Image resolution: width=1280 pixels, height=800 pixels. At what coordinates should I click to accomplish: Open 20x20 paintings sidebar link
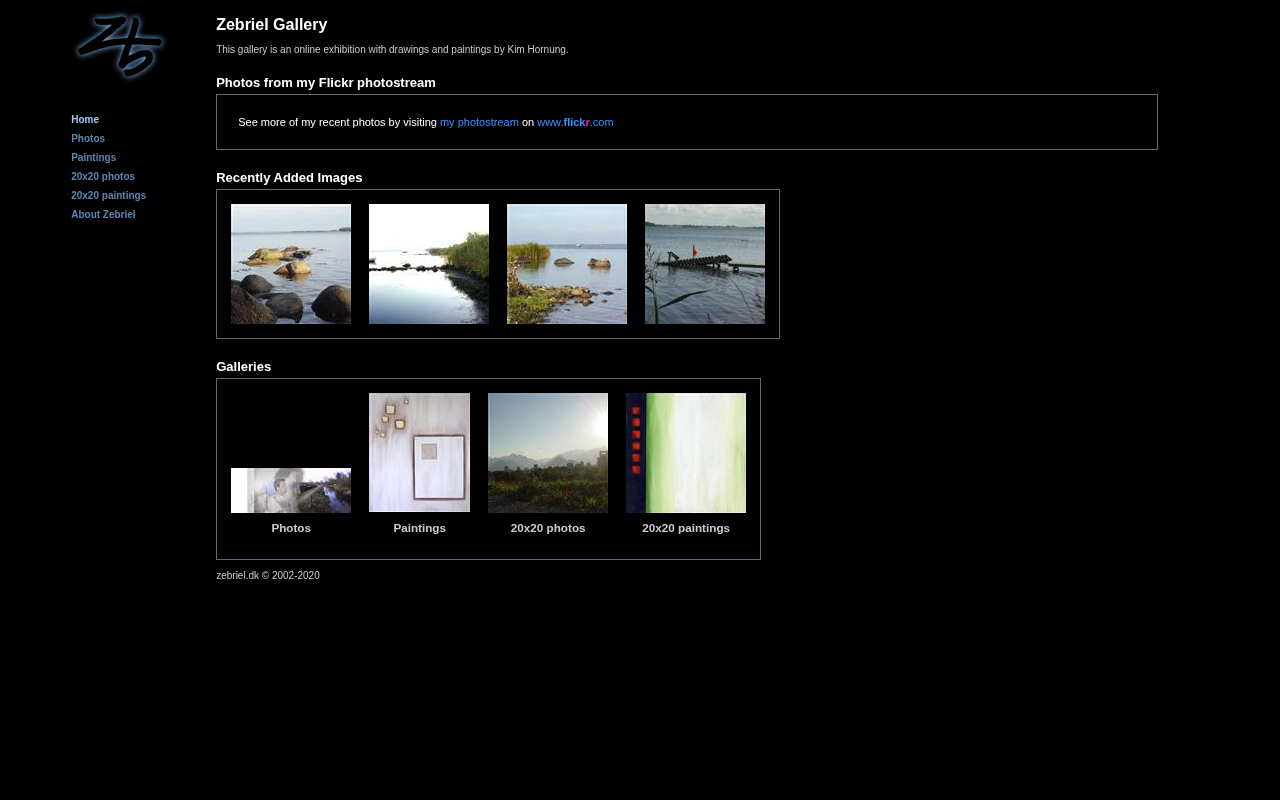108,196
